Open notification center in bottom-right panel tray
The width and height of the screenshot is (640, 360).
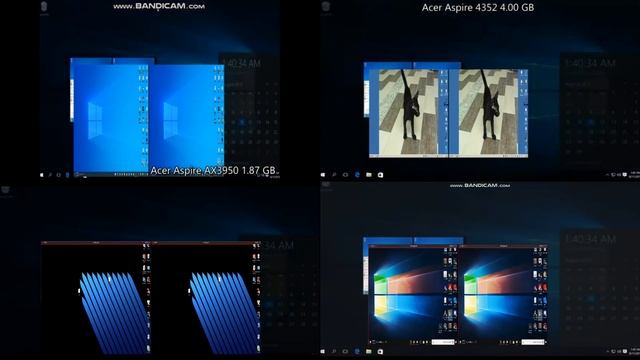point(625,351)
